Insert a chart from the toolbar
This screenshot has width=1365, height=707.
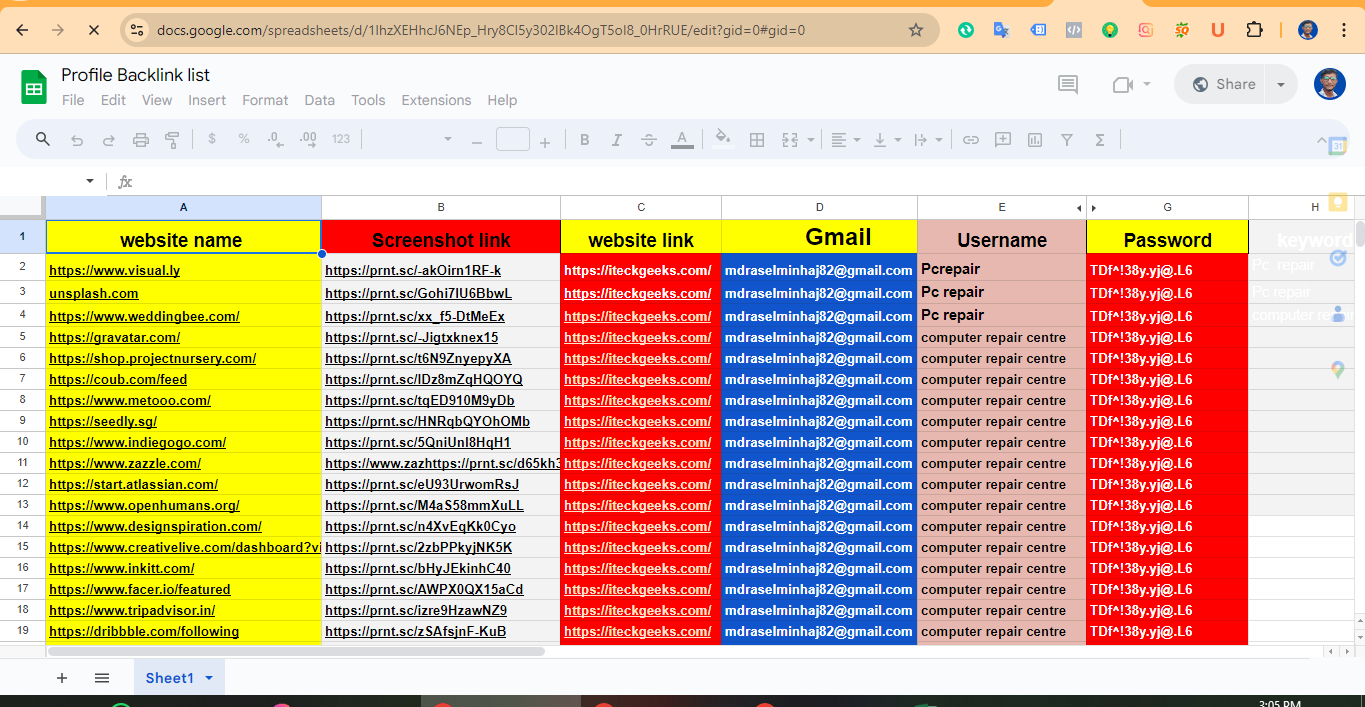coord(1034,139)
